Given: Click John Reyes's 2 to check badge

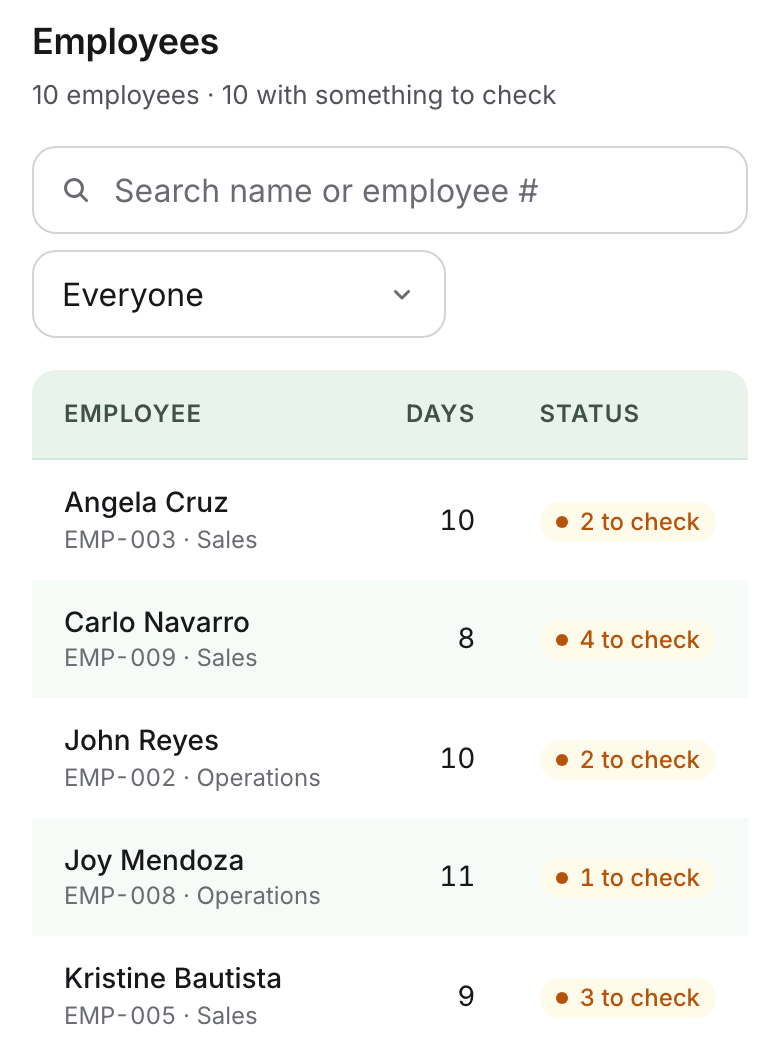Looking at the screenshot, I should click(x=627, y=759).
